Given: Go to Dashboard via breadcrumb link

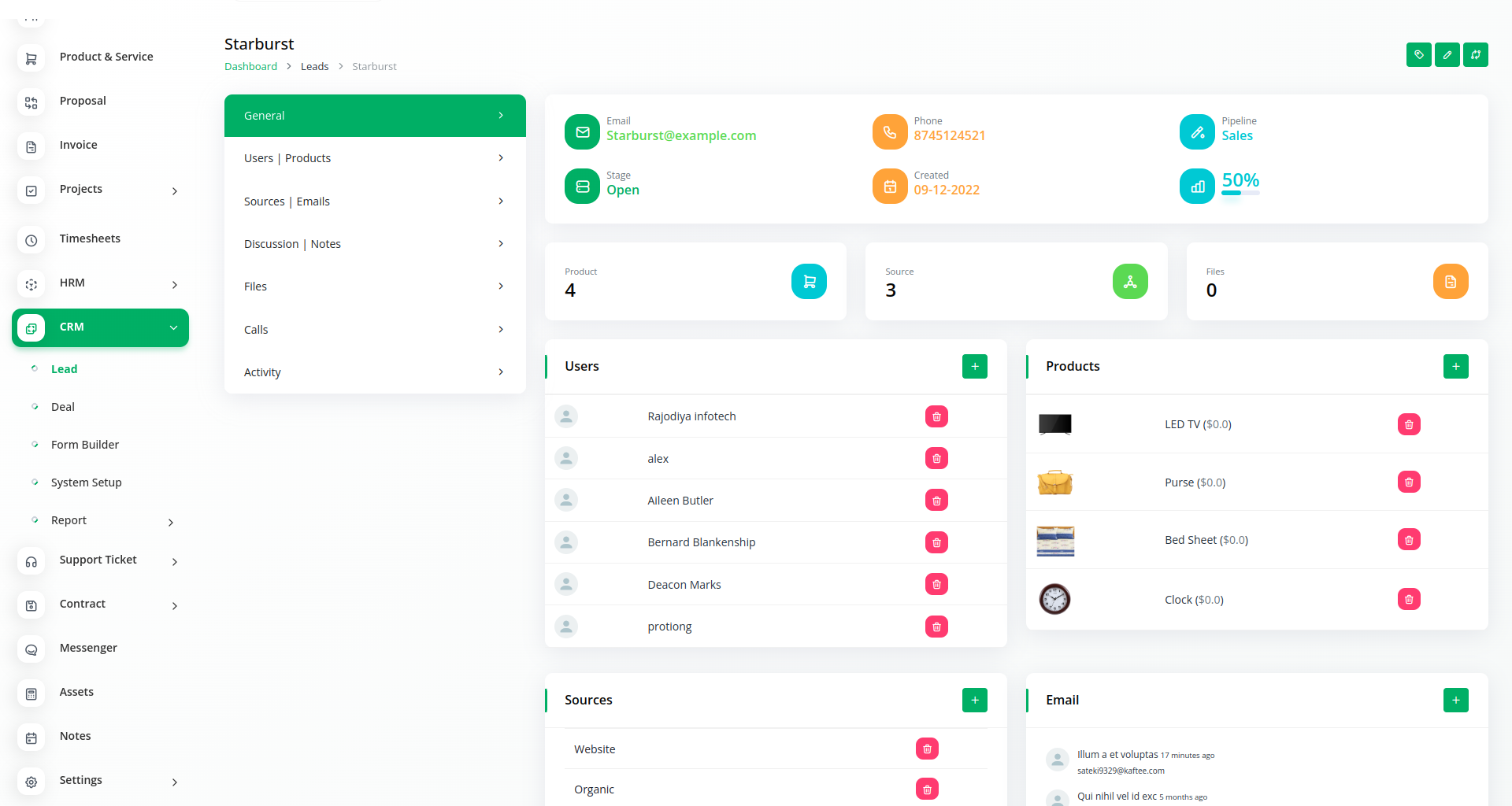Looking at the screenshot, I should 250,67.
